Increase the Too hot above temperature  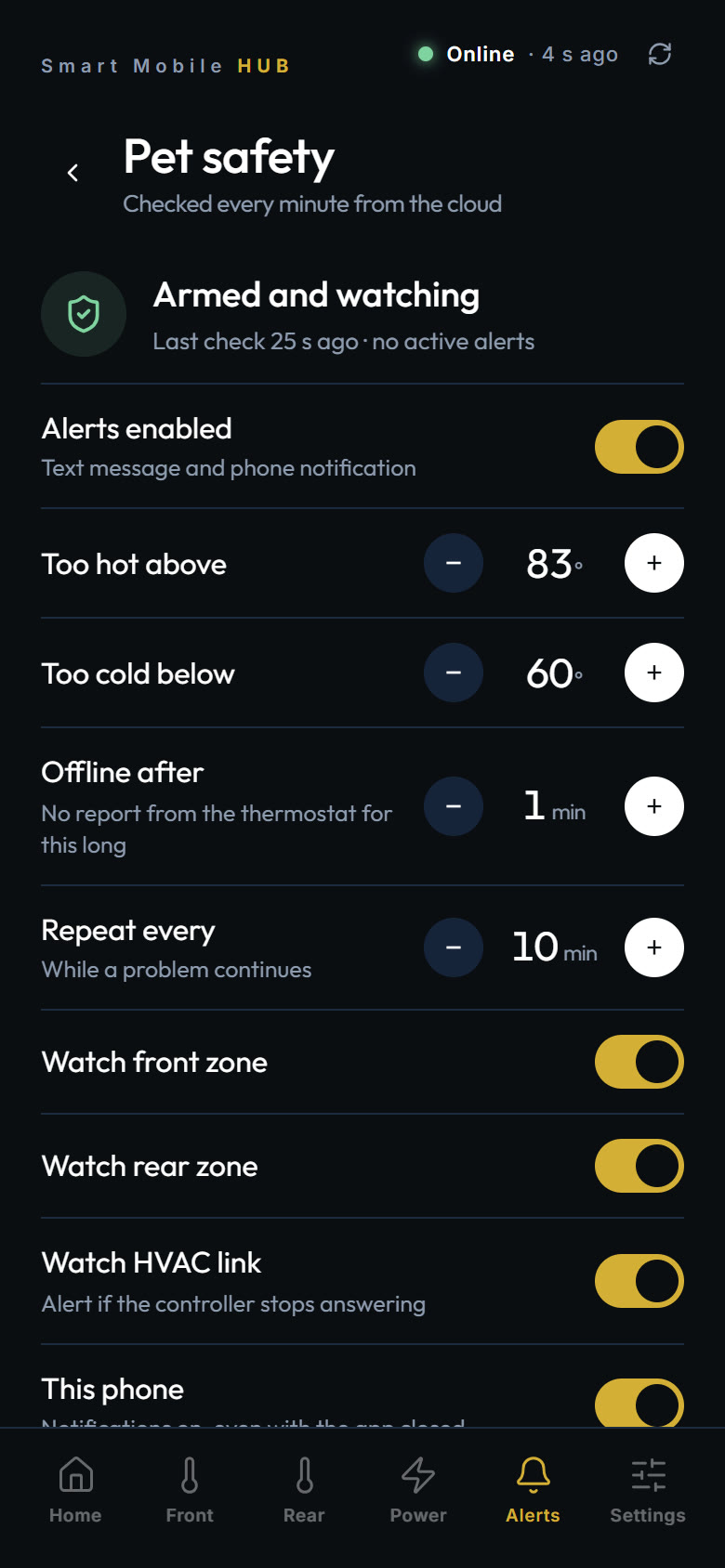coord(654,563)
